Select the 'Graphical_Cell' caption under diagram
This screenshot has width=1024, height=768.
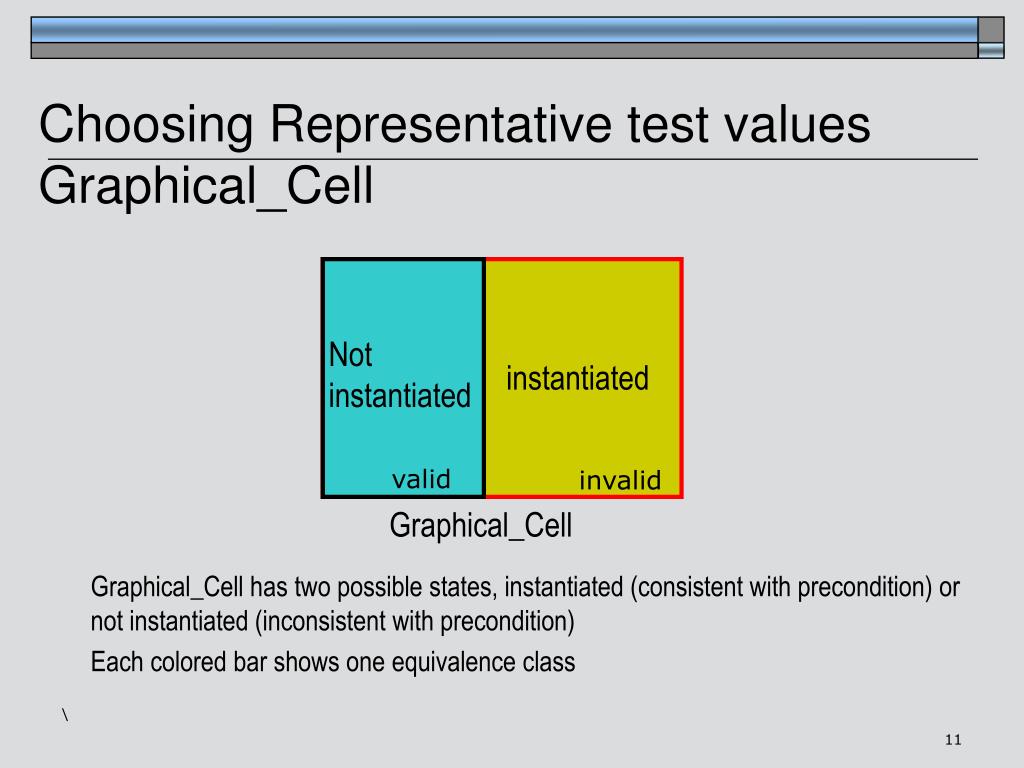point(481,526)
